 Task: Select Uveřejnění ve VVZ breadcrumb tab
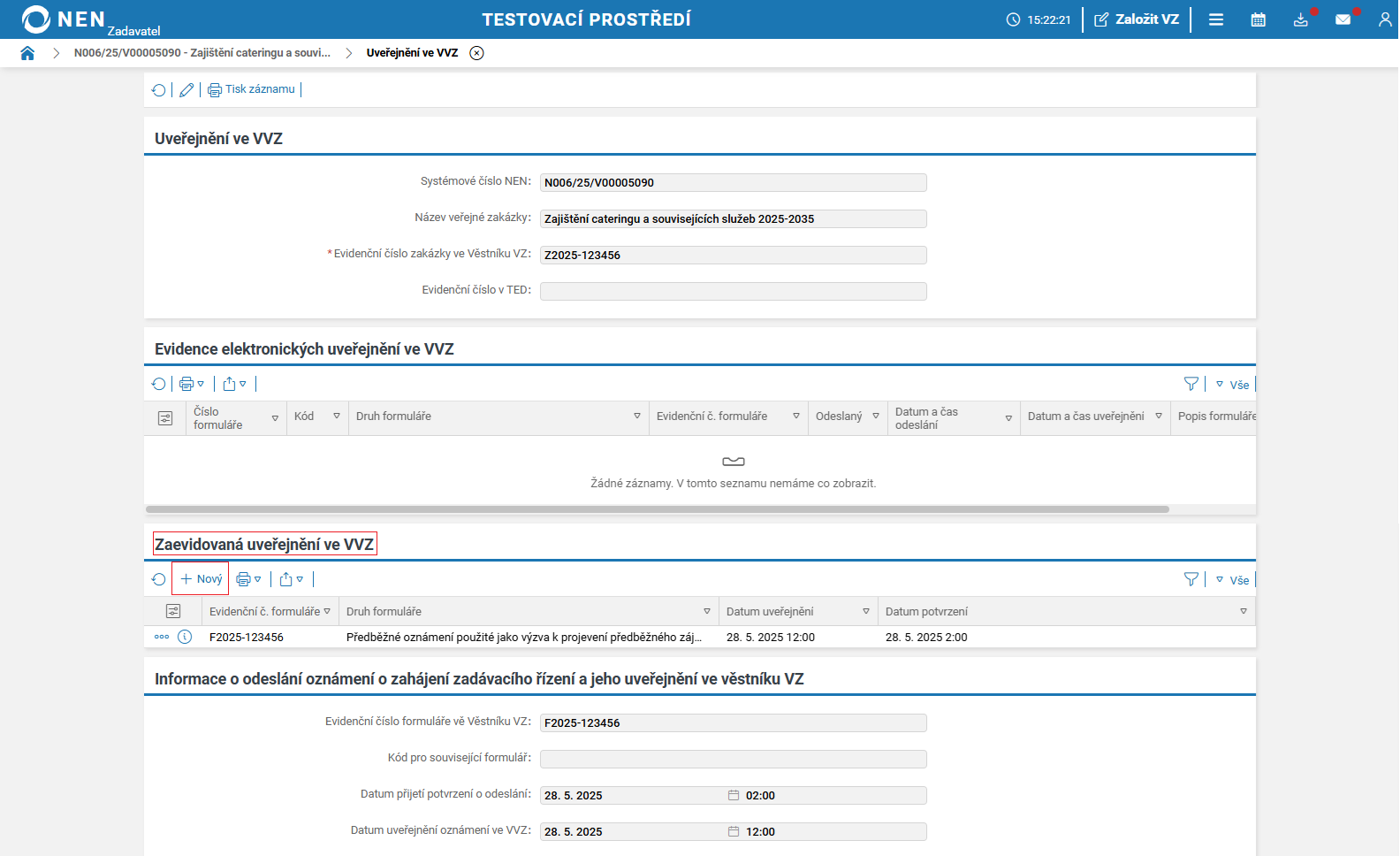(412, 53)
